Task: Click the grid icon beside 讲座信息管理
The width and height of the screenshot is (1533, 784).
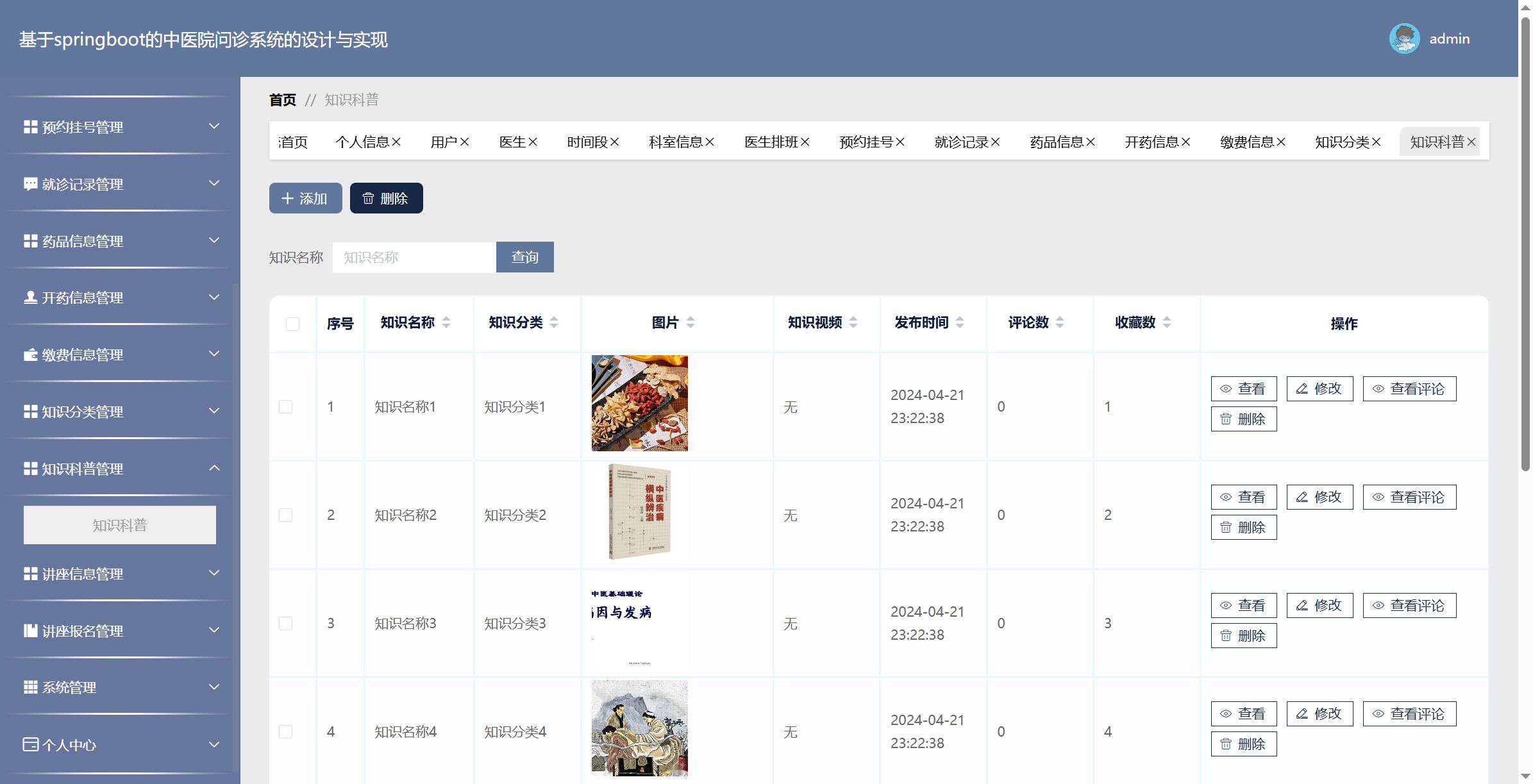Action: coord(30,574)
